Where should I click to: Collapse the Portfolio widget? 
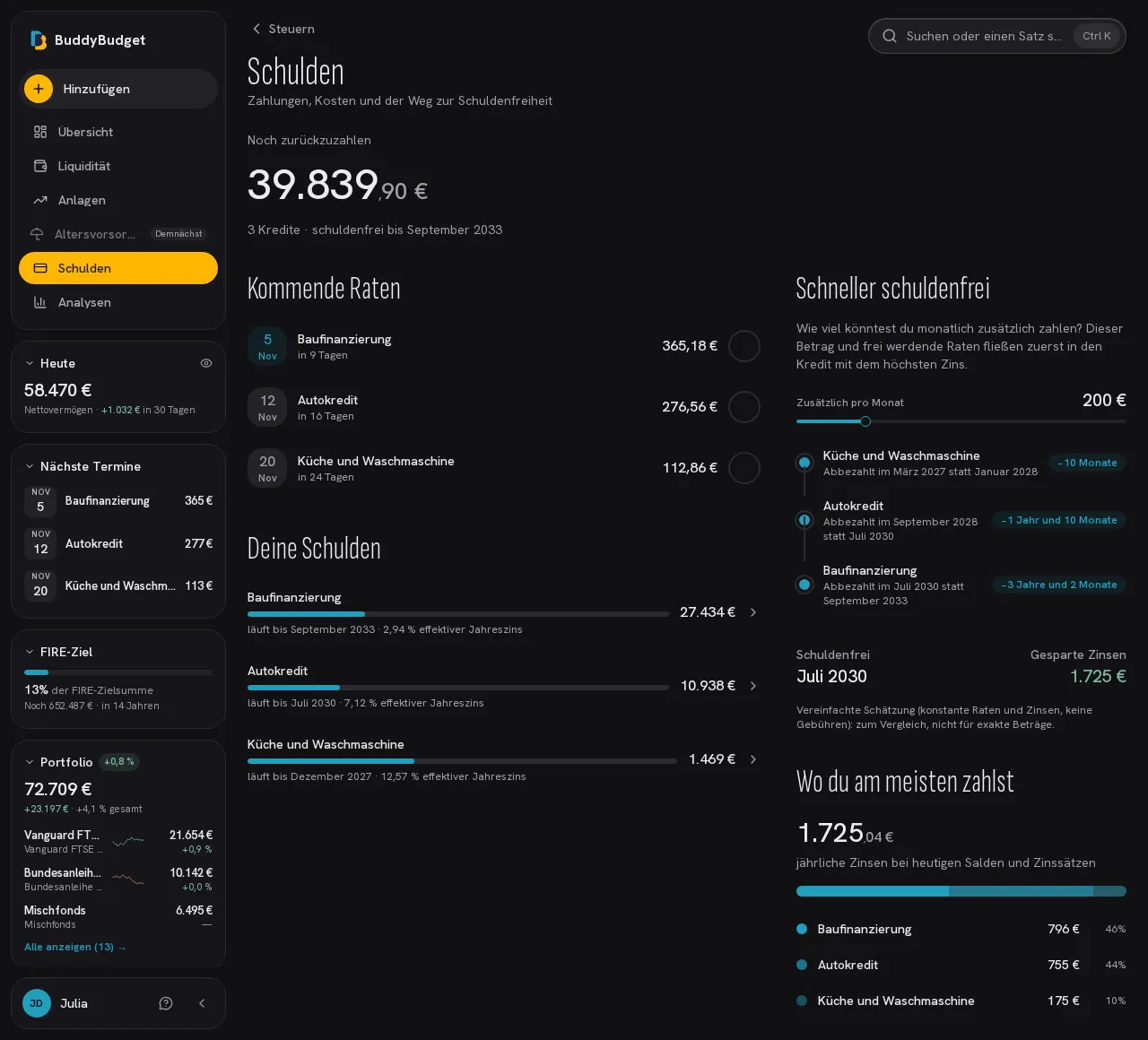30,762
